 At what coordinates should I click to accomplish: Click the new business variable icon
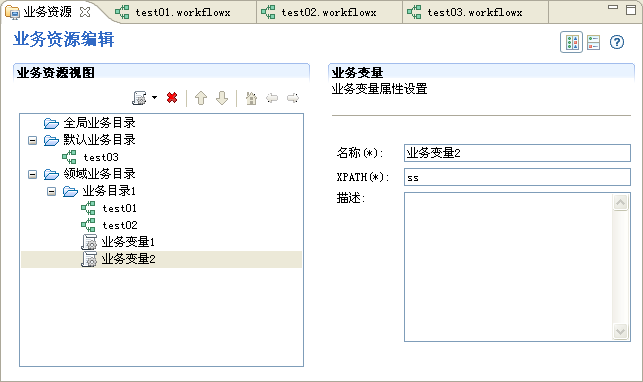[140, 98]
